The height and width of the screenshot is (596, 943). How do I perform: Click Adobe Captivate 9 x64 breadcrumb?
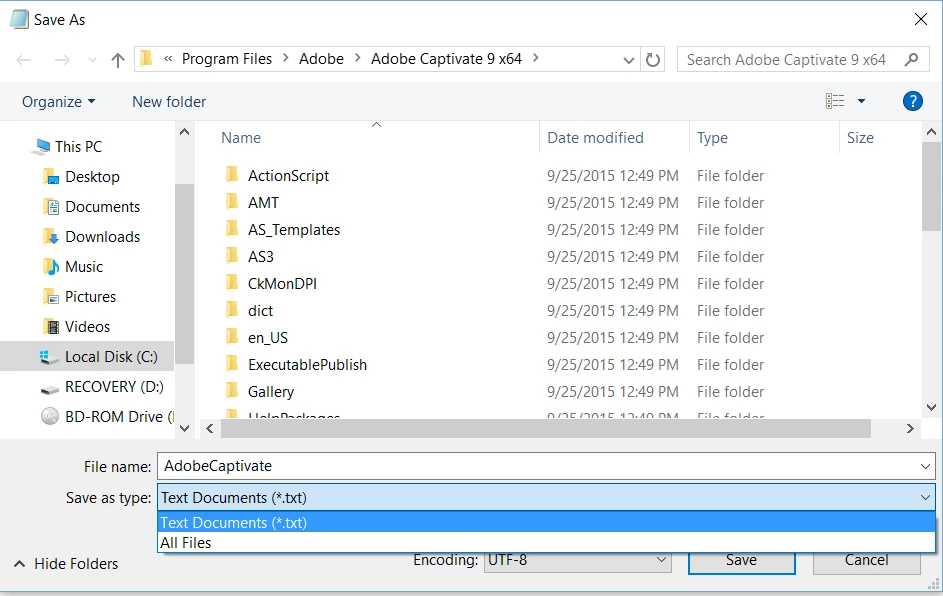[446, 59]
